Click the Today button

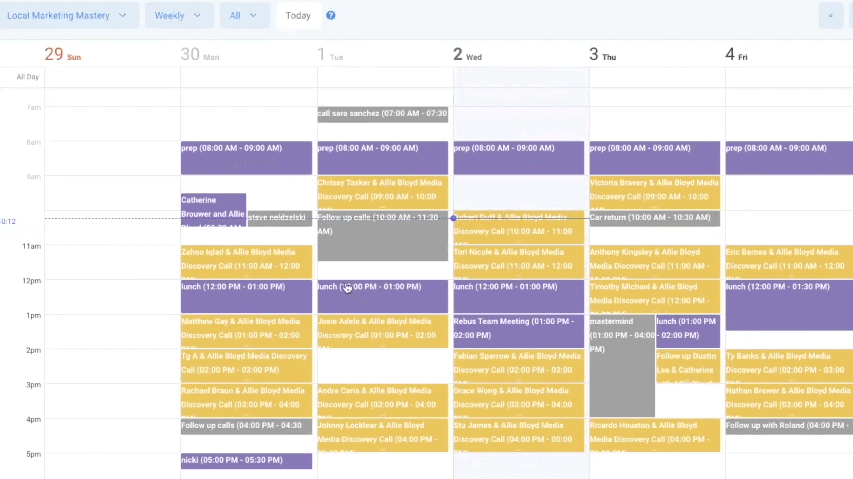298,15
